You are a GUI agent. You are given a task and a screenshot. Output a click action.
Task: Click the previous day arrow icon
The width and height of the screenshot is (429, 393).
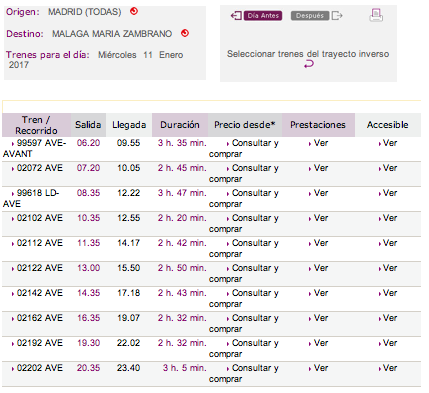[236, 16]
